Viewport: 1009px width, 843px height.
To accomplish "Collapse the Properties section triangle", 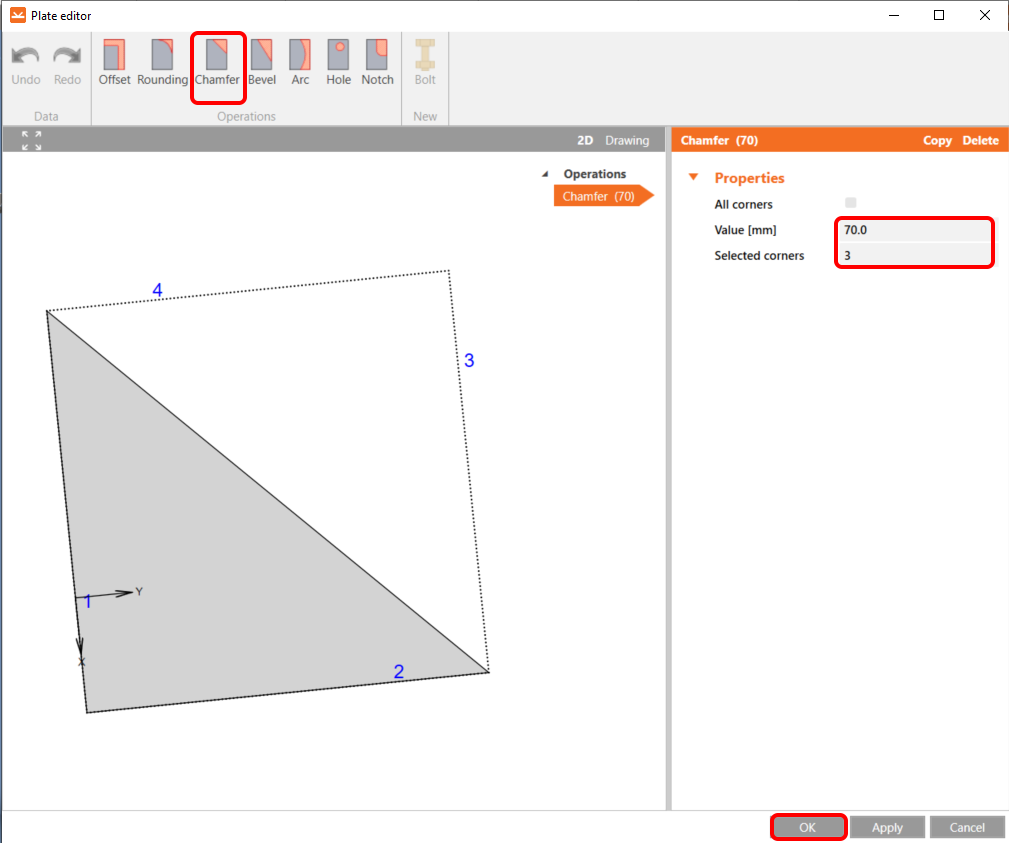I will [x=692, y=178].
